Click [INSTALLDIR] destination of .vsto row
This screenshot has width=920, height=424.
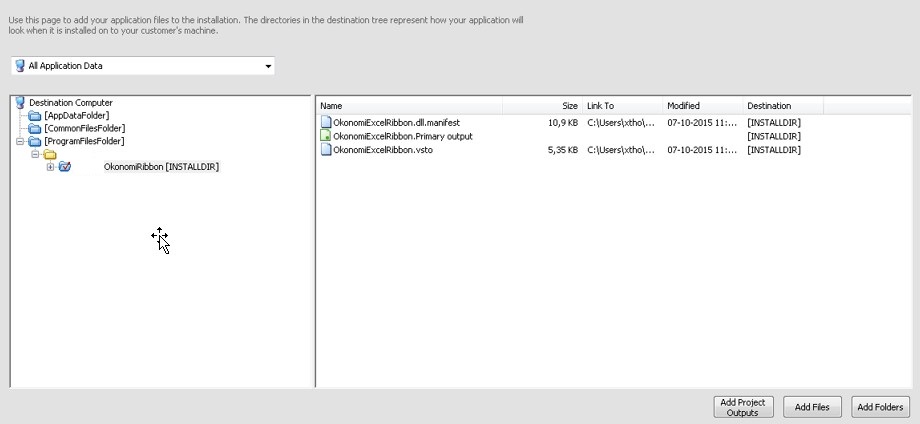tap(774, 150)
